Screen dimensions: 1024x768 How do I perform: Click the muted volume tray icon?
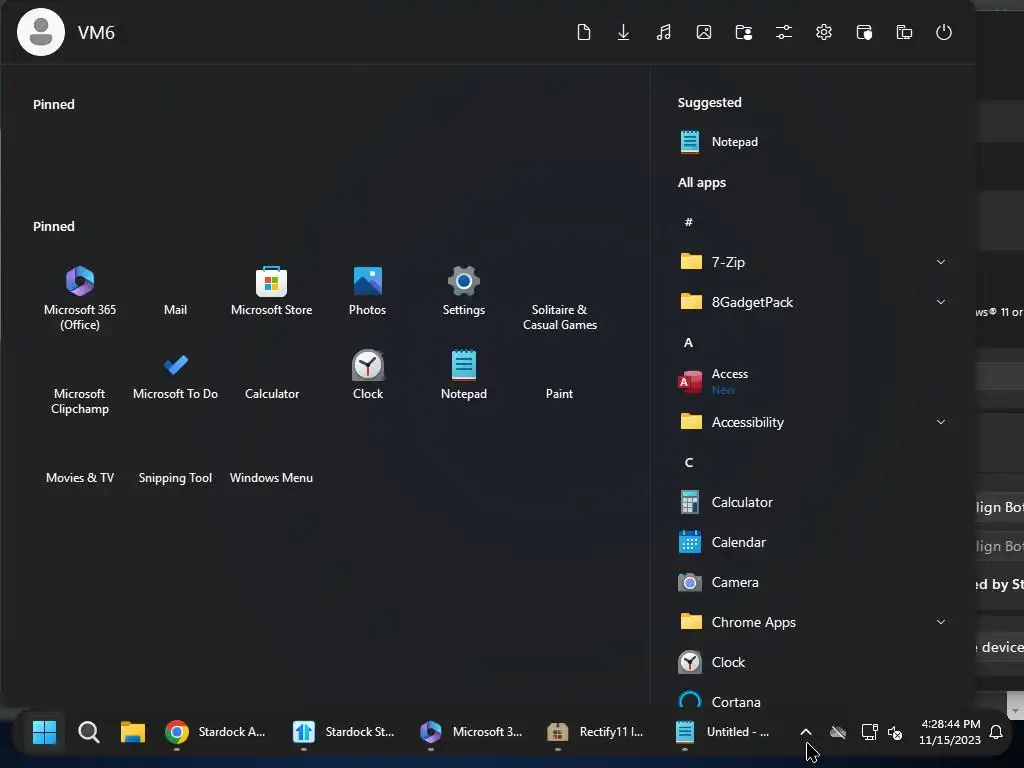coord(895,732)
